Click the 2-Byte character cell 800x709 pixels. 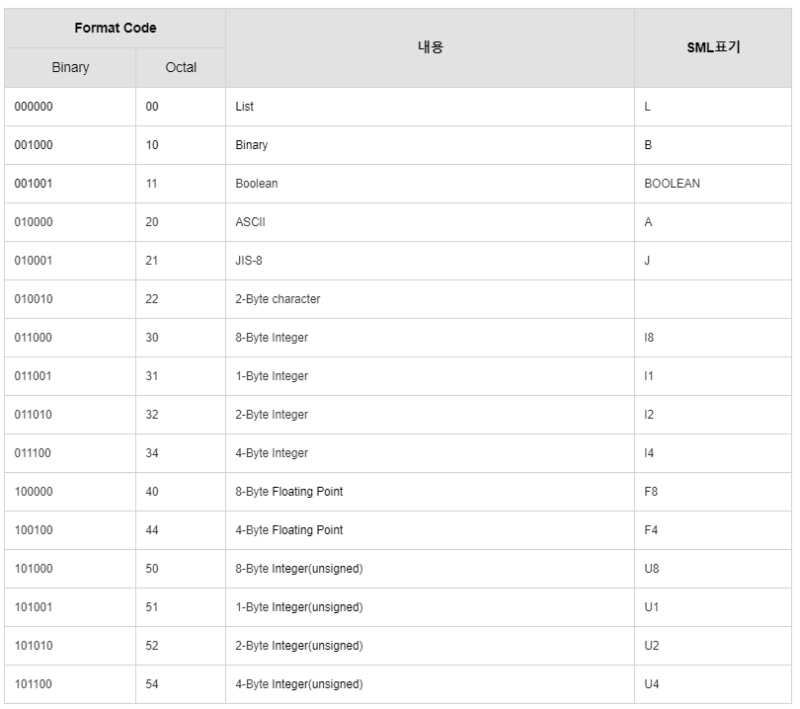(x=430, y=299)
